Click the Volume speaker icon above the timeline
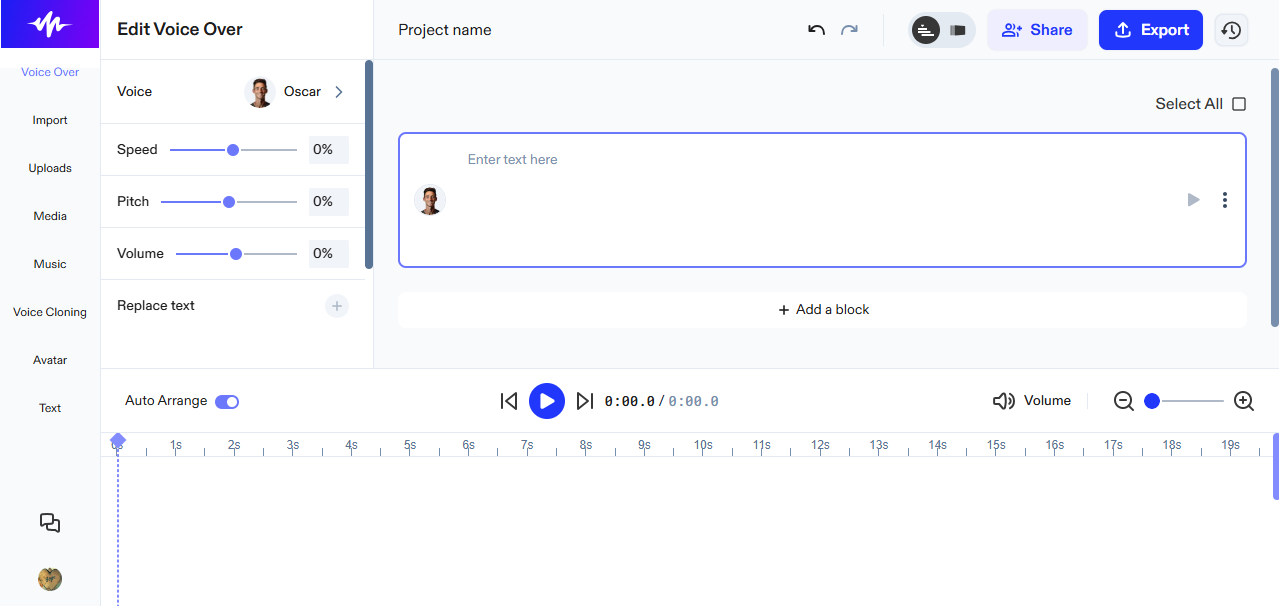This screenshot has height=606, width=1279. point(1003,400)
